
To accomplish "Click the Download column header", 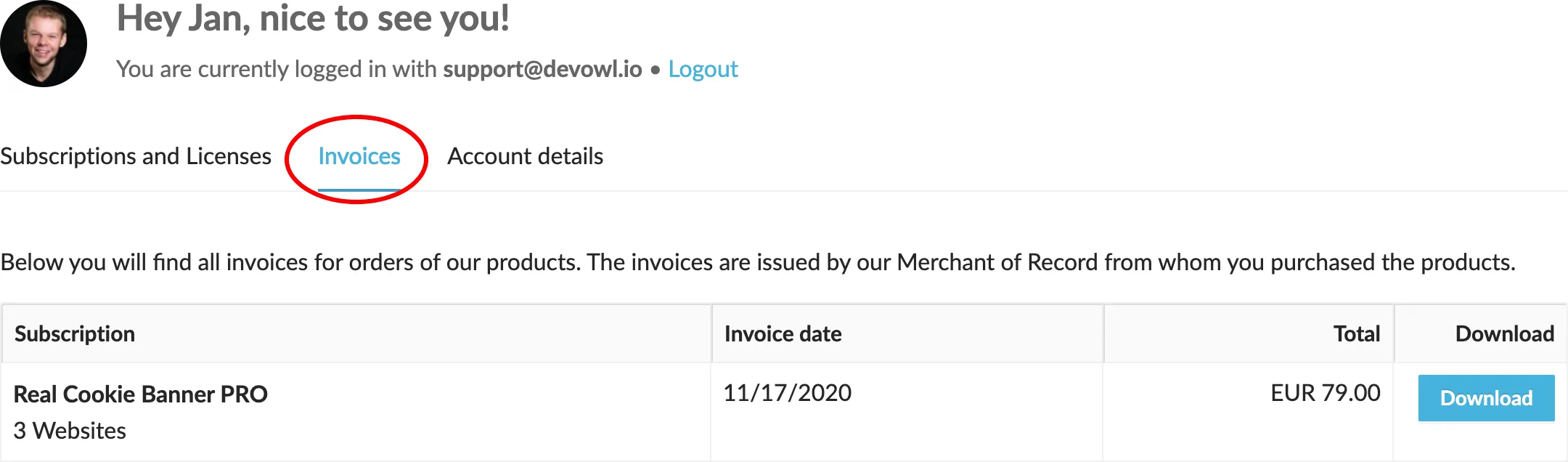I will coord(1504,333).
